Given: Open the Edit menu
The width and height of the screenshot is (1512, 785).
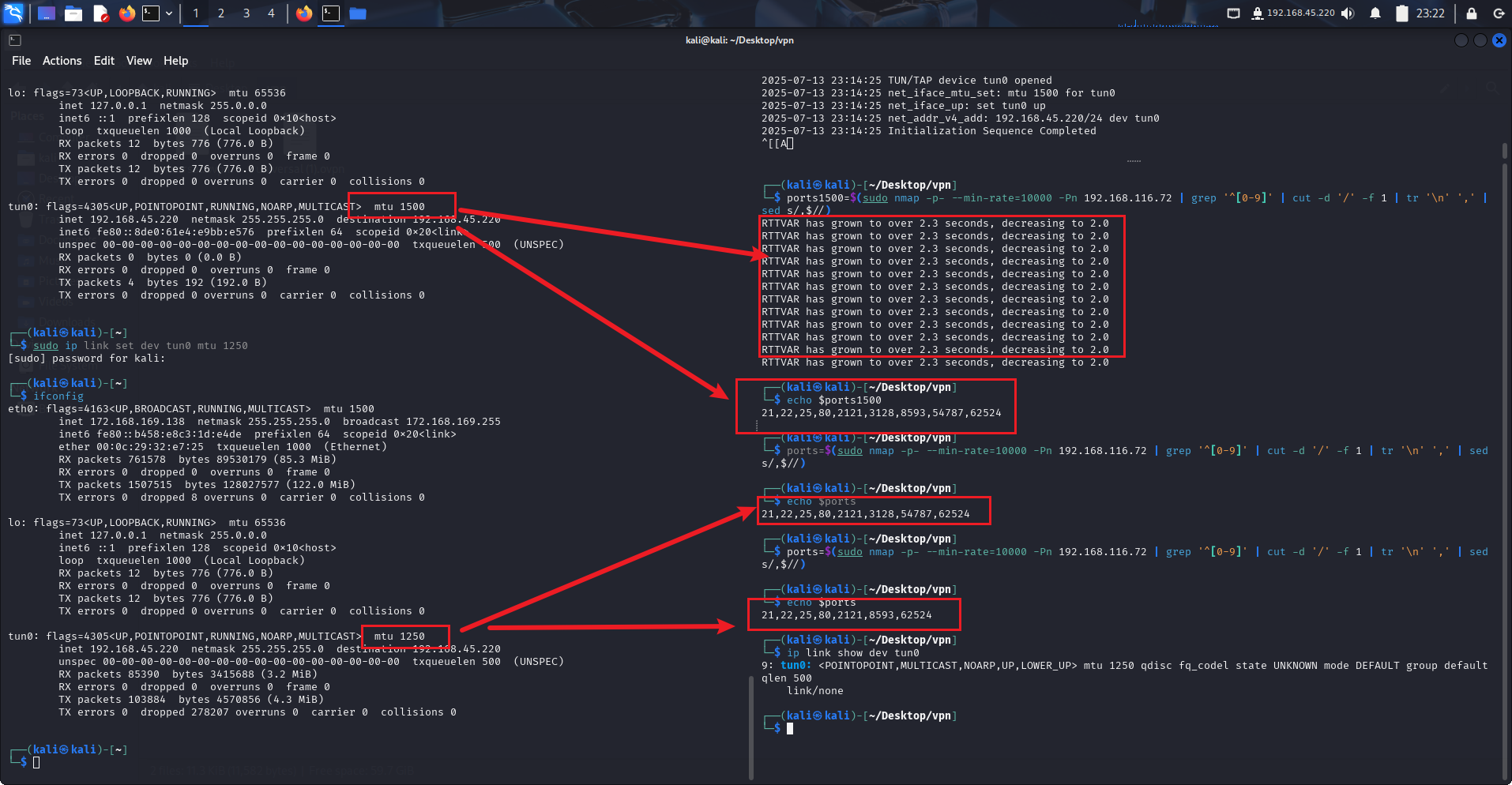Looking at the screenshot, I should pos(104,61).
